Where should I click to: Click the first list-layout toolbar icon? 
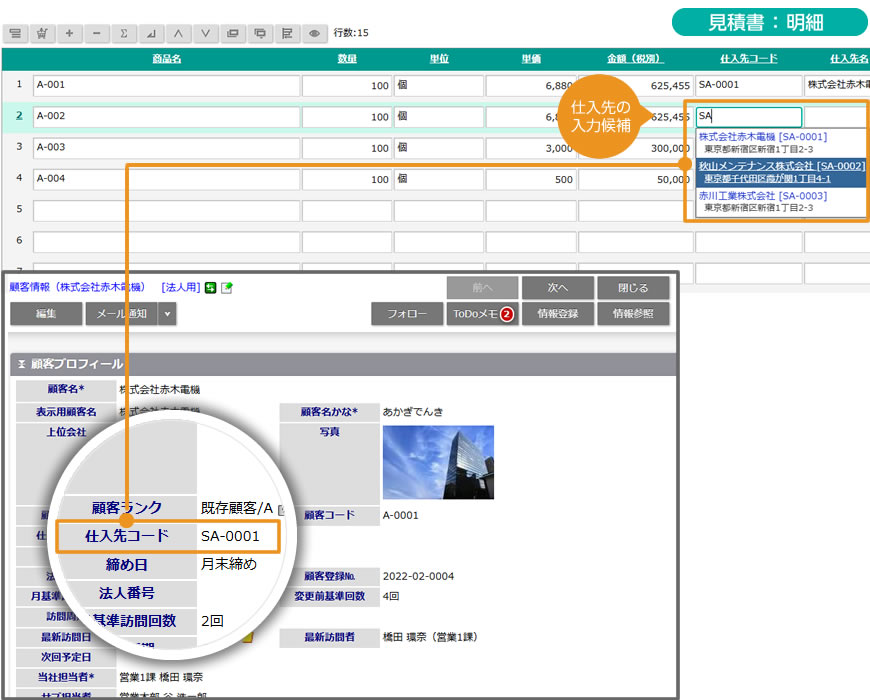15,33
